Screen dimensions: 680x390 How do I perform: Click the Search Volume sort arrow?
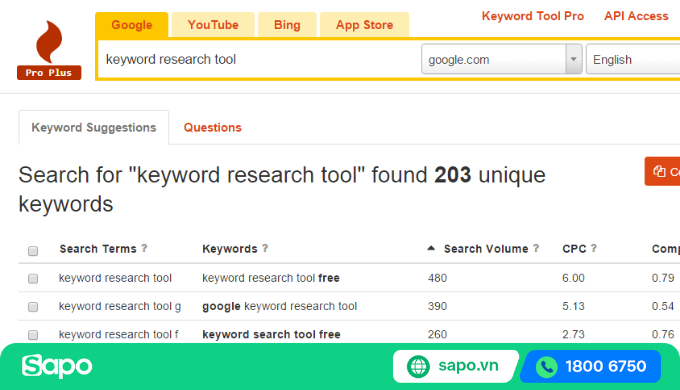[431, 248]
